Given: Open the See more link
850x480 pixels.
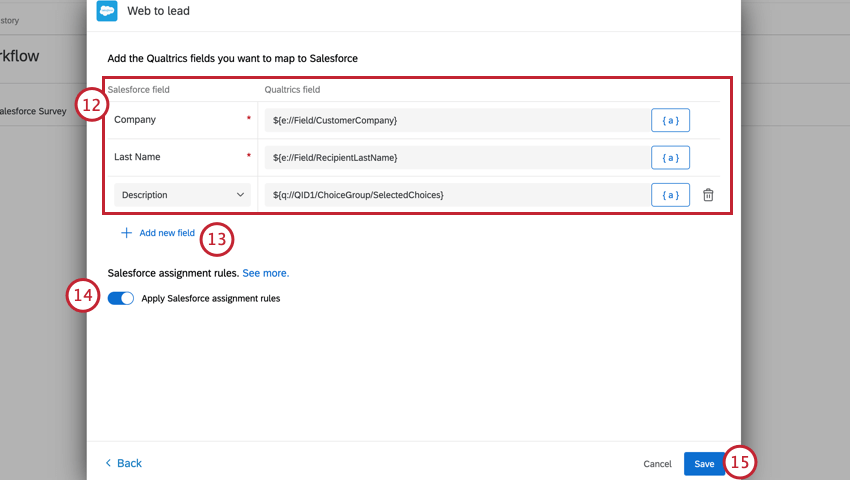Looking at the screenshot, I should pos(265,272).
